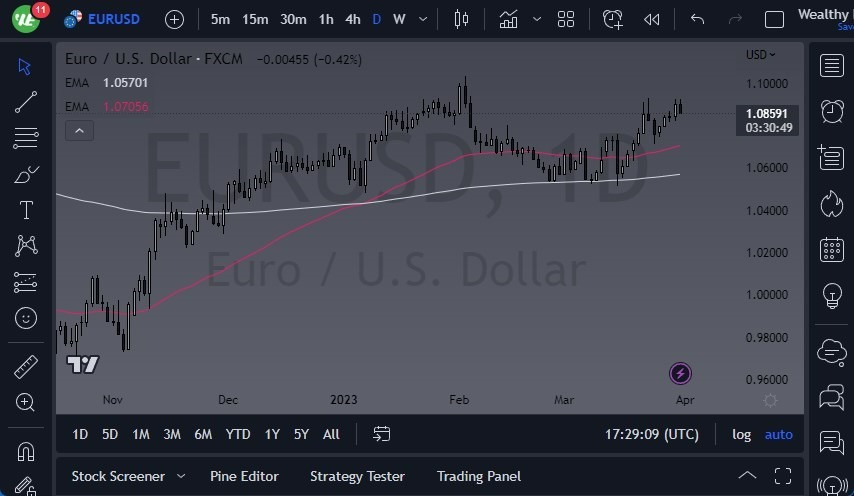Collapse the indicator legend chevron
Viewport: 854px width, 496px height.
click(80, 131)
